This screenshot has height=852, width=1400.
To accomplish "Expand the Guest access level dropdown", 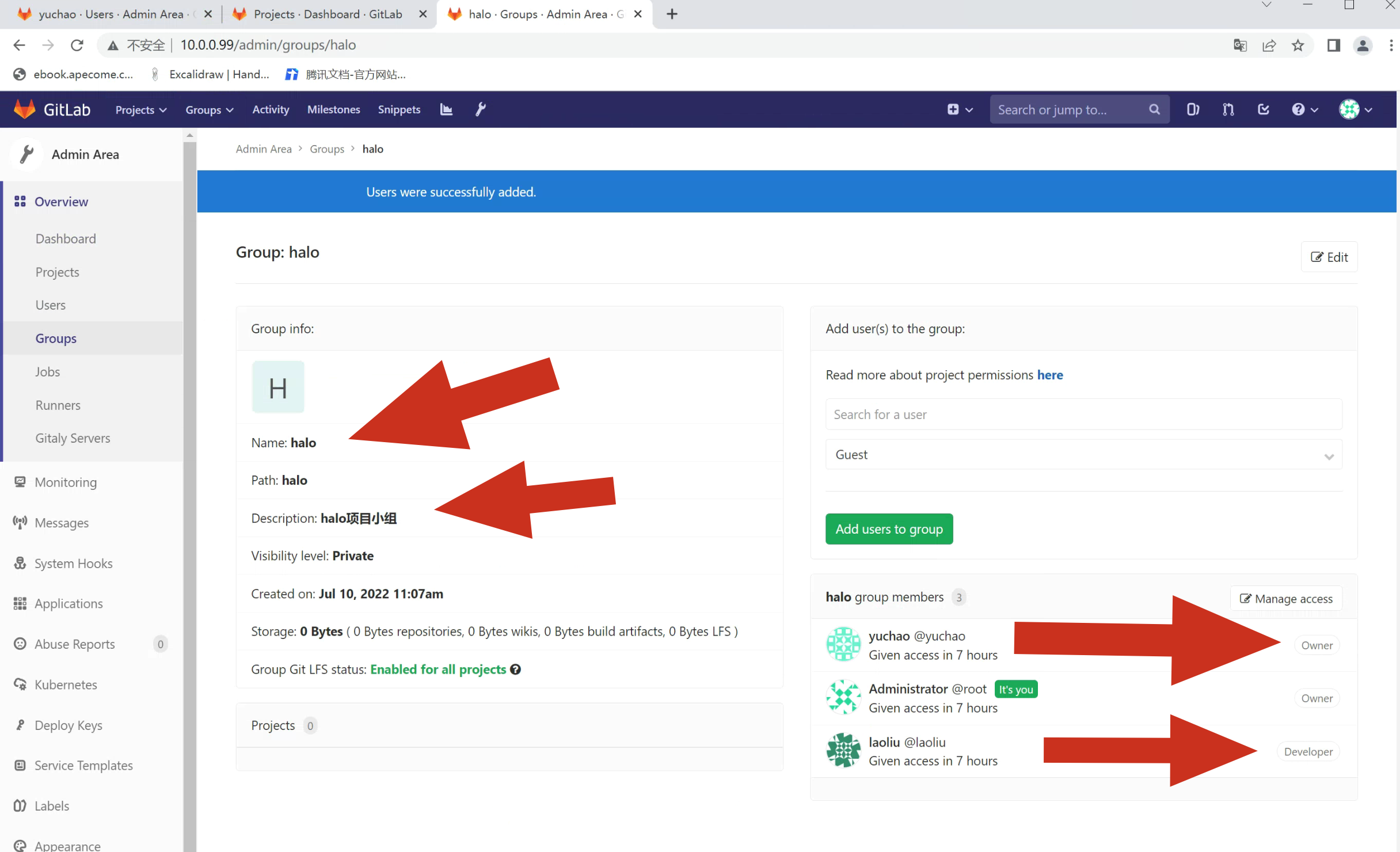I will 1083,455.
